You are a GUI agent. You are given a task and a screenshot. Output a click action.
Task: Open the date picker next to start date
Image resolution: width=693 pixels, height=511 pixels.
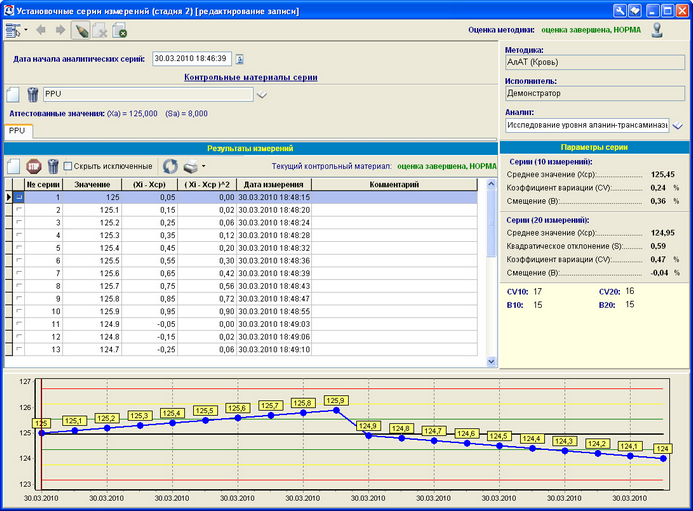tap(239, 59)
